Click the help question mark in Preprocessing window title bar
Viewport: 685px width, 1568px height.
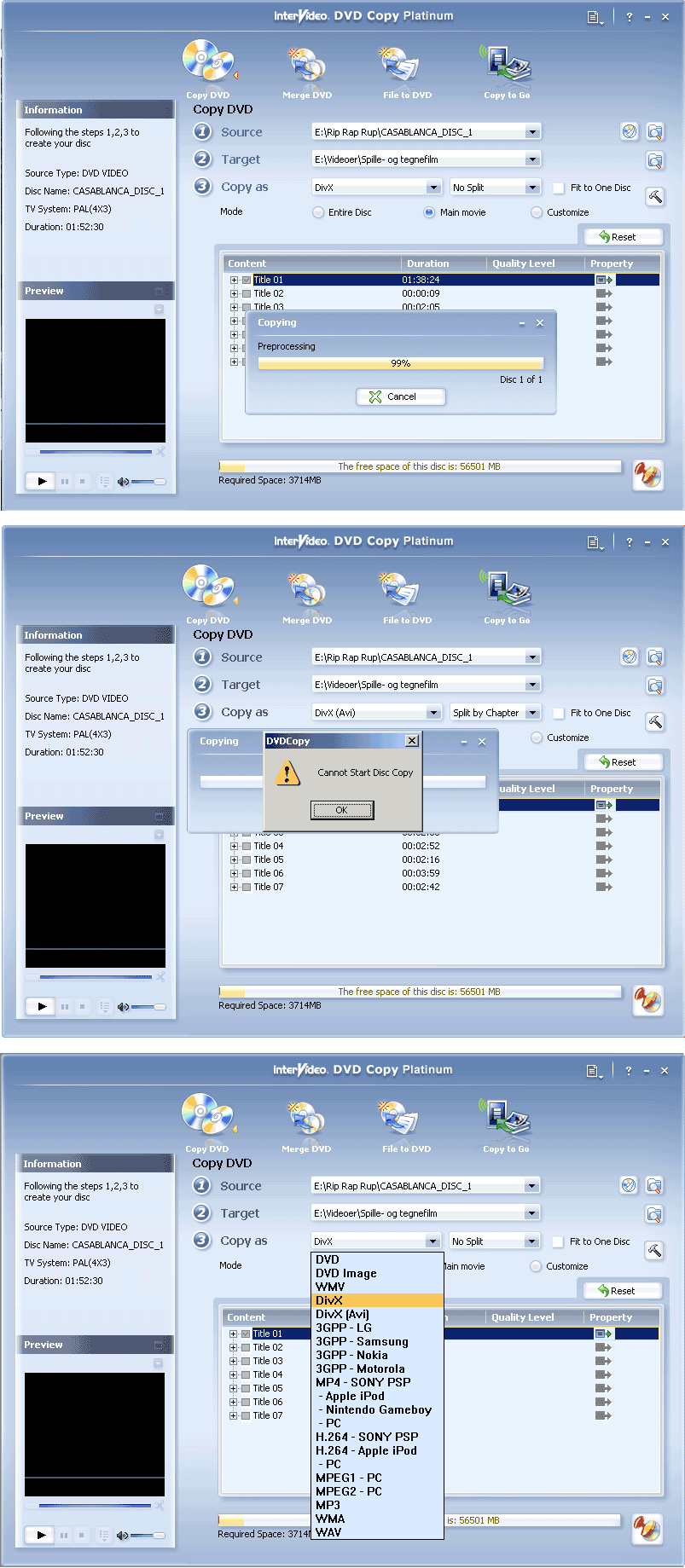pyautogui.click(x=630, y=17)
